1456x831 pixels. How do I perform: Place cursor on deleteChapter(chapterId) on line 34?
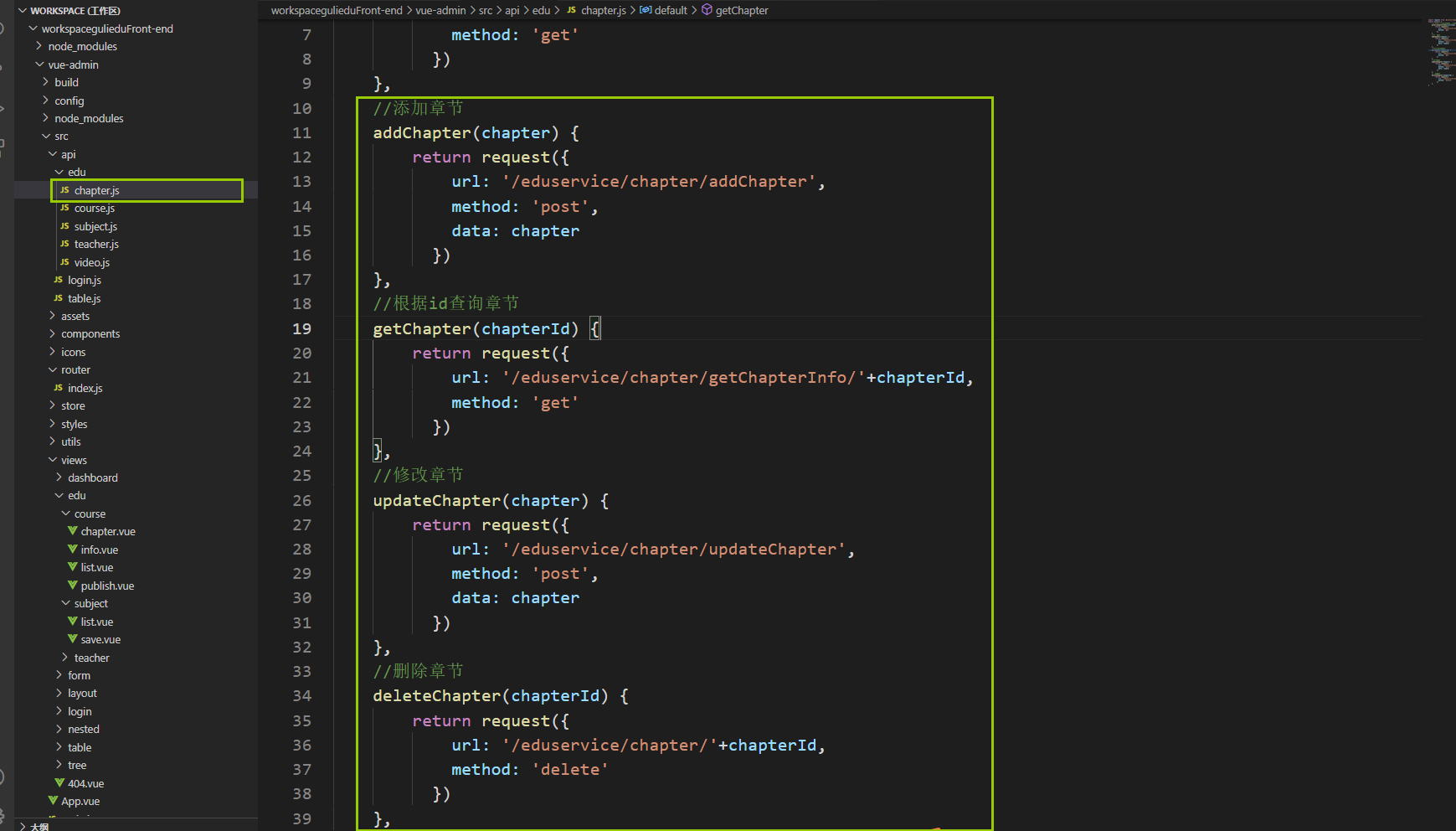click(491, 695)
